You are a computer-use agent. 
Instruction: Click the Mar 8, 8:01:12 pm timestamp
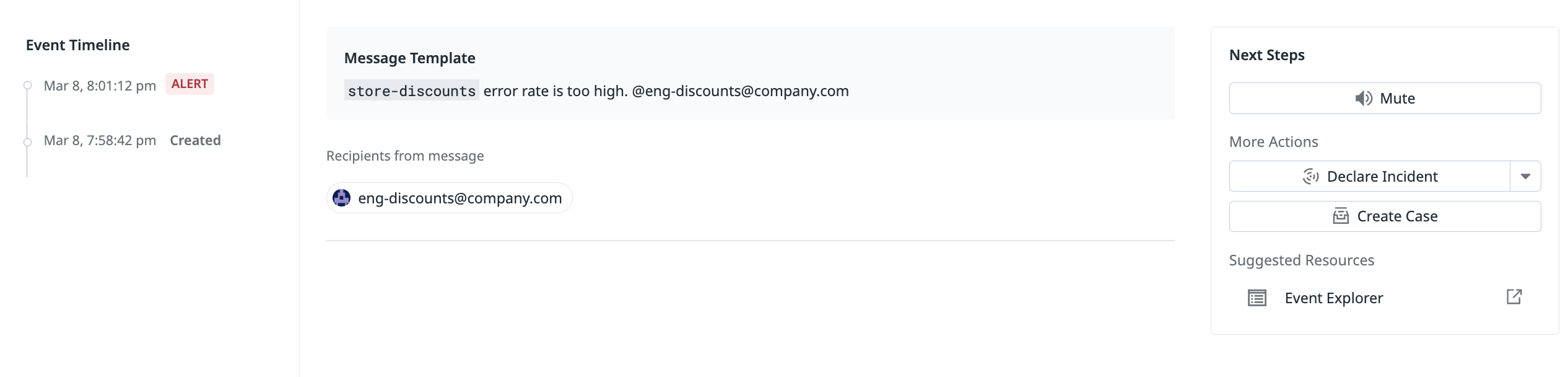[x=100, y=86]
